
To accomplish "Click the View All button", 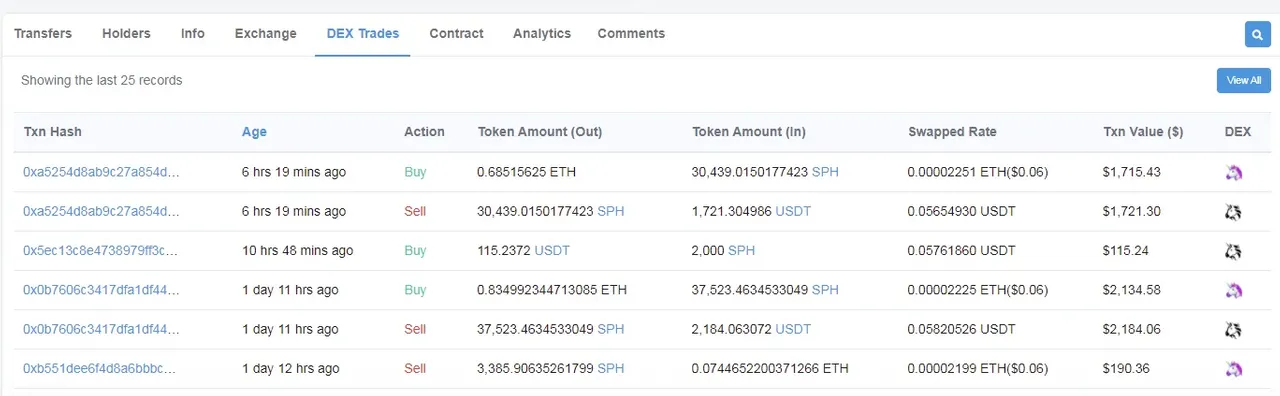I will click(x=1244, y=80).
